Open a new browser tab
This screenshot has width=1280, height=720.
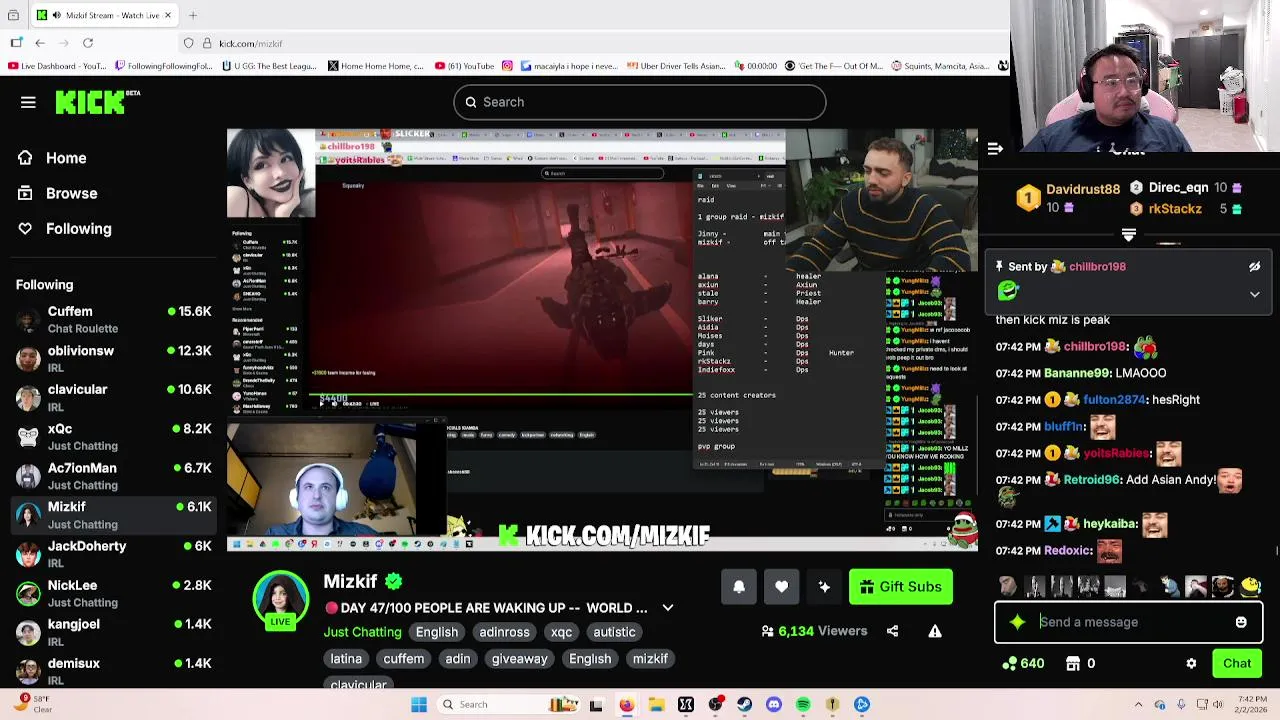193,15
